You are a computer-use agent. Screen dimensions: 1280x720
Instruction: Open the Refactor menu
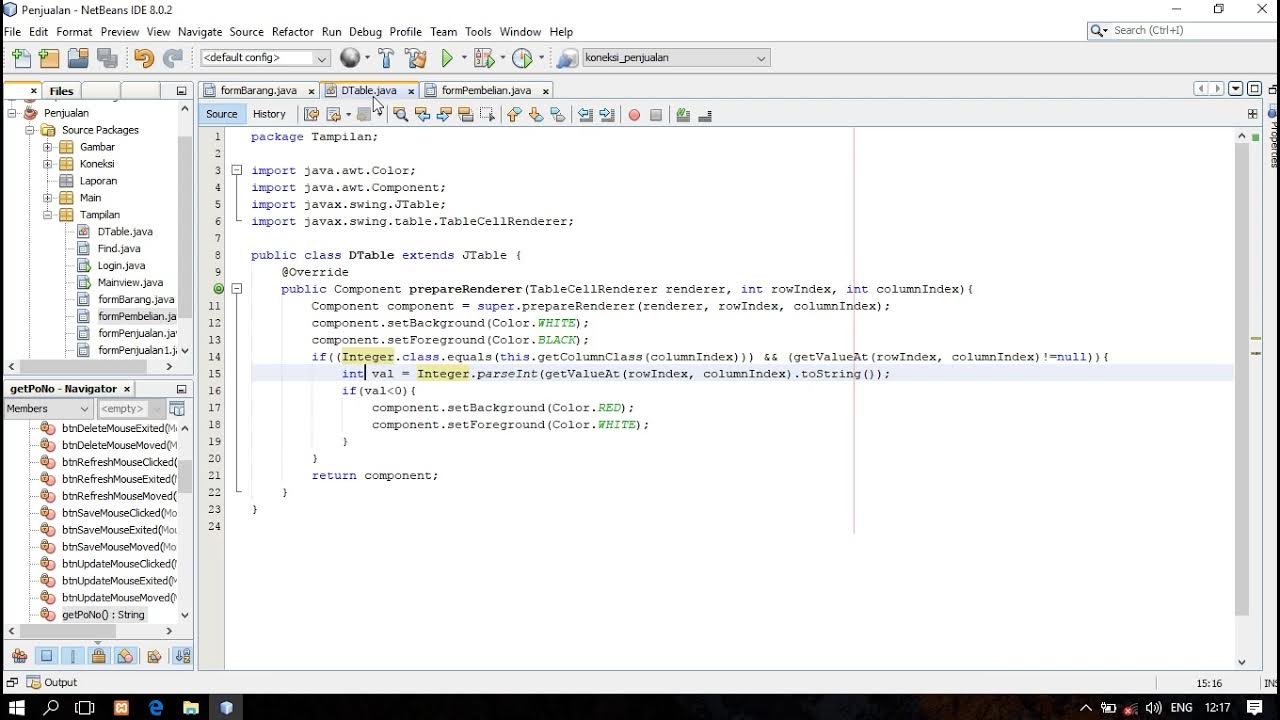[x=292, y=31]
